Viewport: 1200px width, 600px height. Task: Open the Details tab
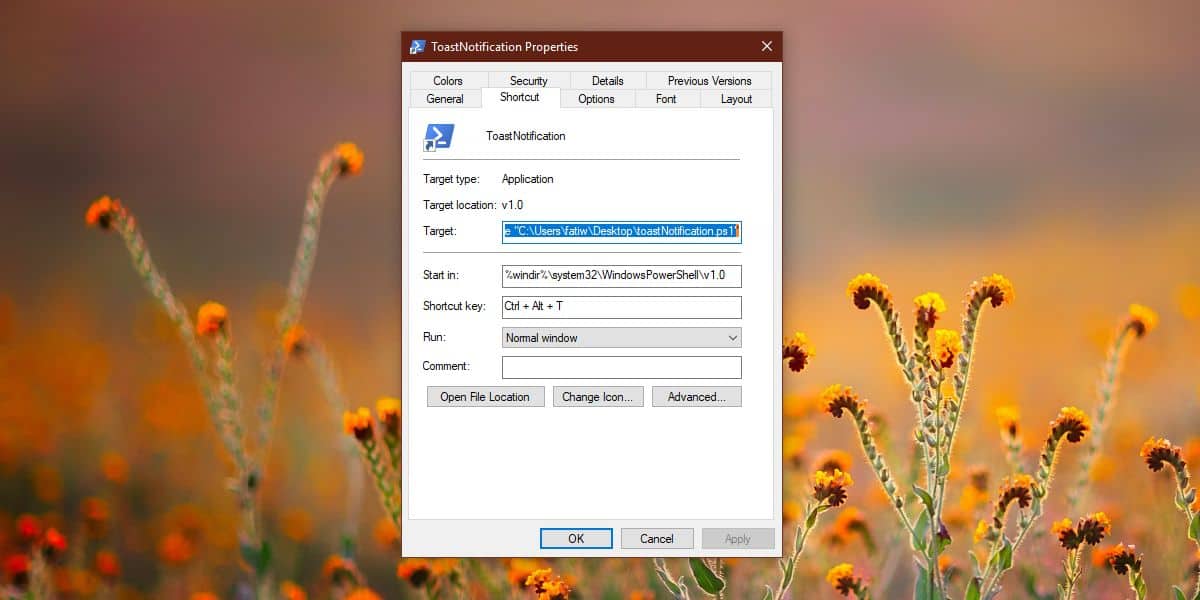tap(608, 81)
